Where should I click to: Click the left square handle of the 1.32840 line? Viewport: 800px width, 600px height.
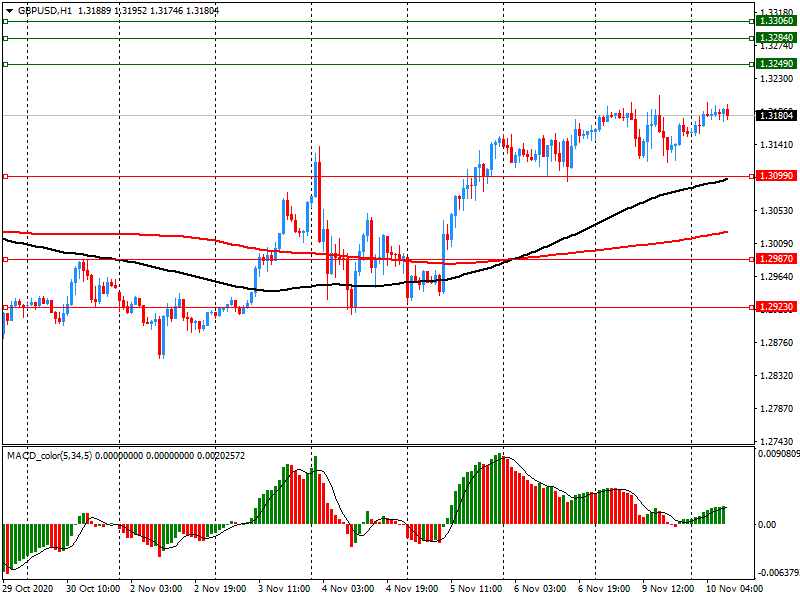(5, 38)
